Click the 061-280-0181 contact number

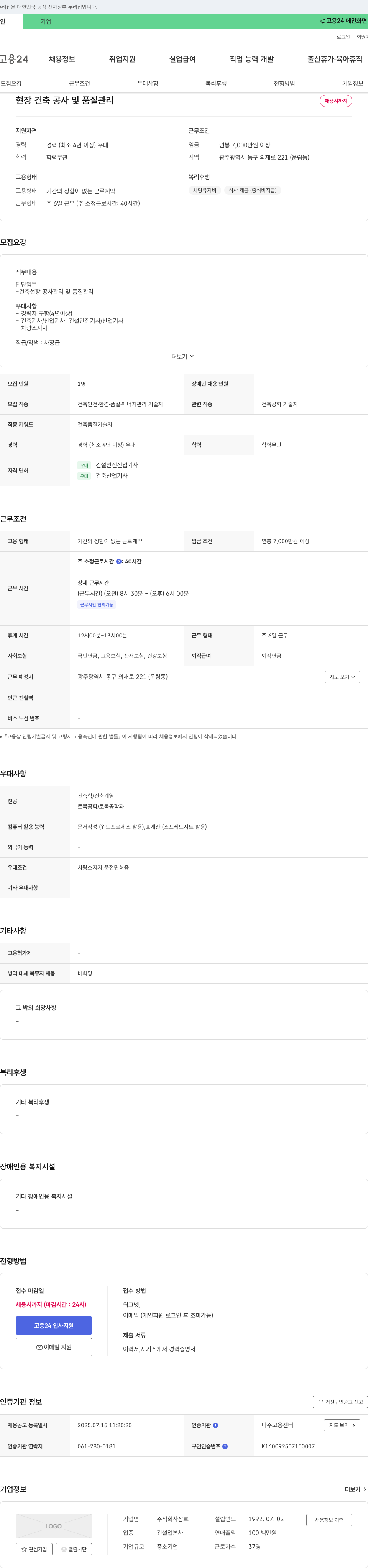pyautogui.click(x=96, y=1446)
